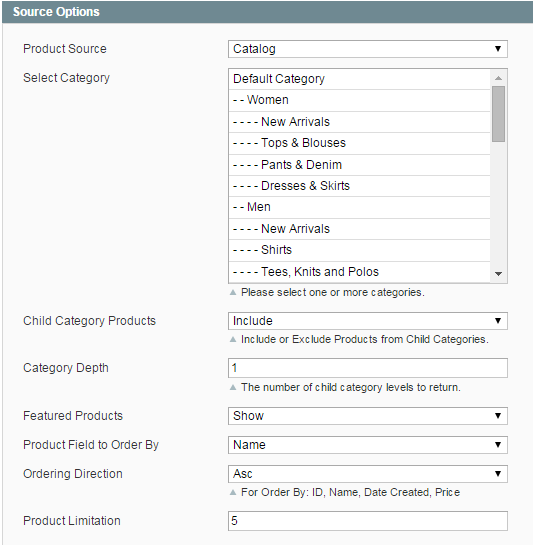Select the Shirts category
Image resolution: width=533 pixels, height=545 pixels.
click(x=359, y=250)
